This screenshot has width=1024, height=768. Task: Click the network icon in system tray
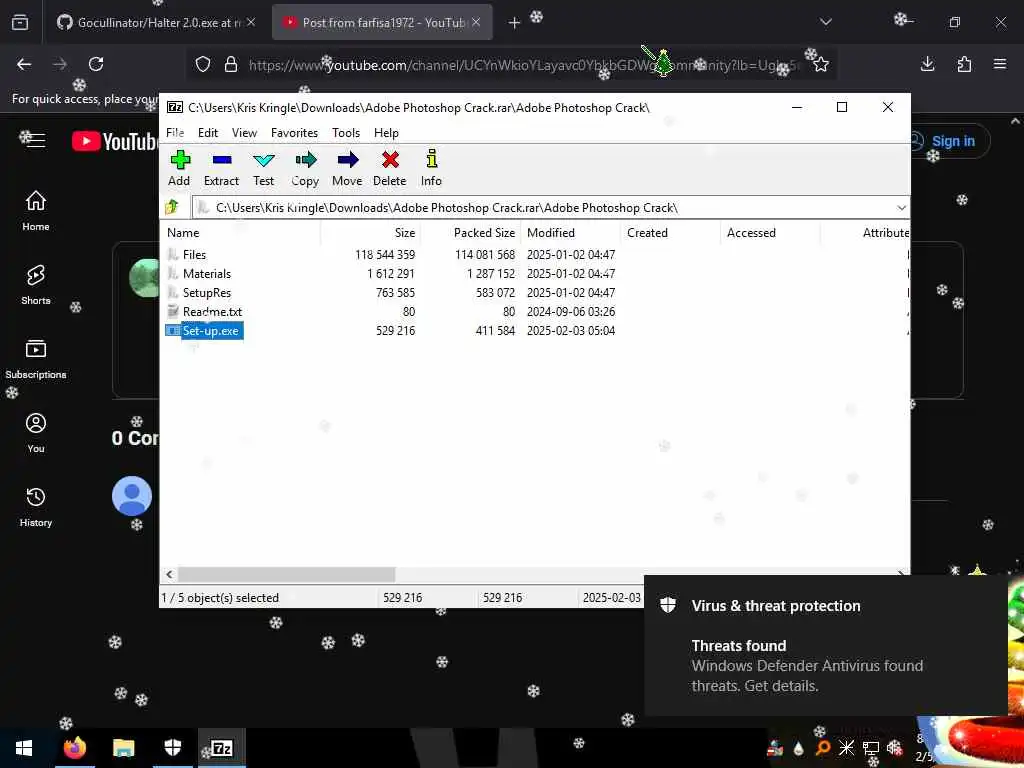[x=871, y=748]
